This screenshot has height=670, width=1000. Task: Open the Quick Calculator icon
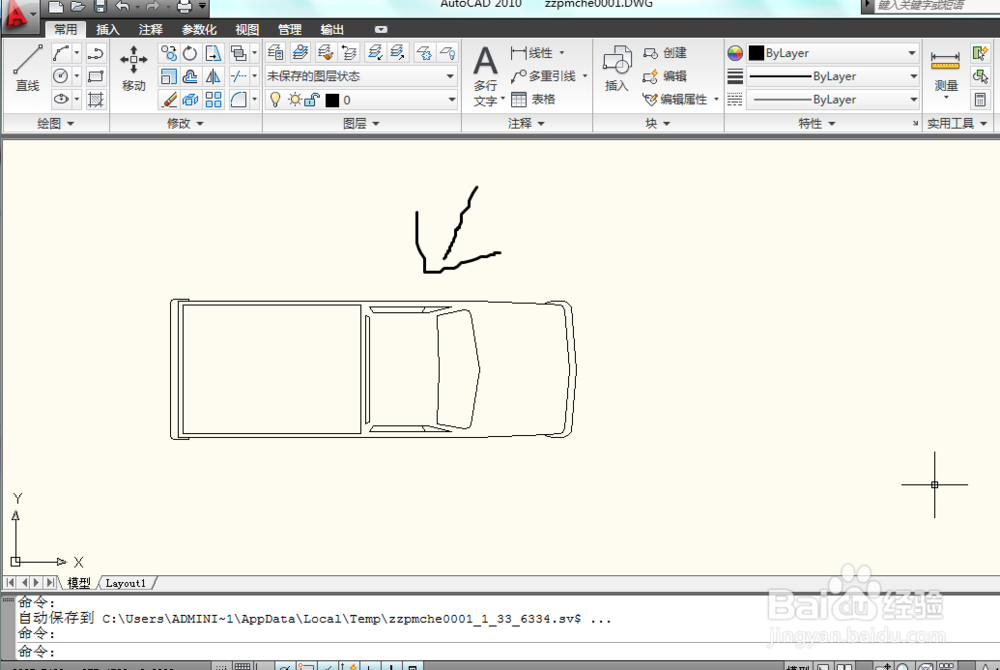point(980,99)
